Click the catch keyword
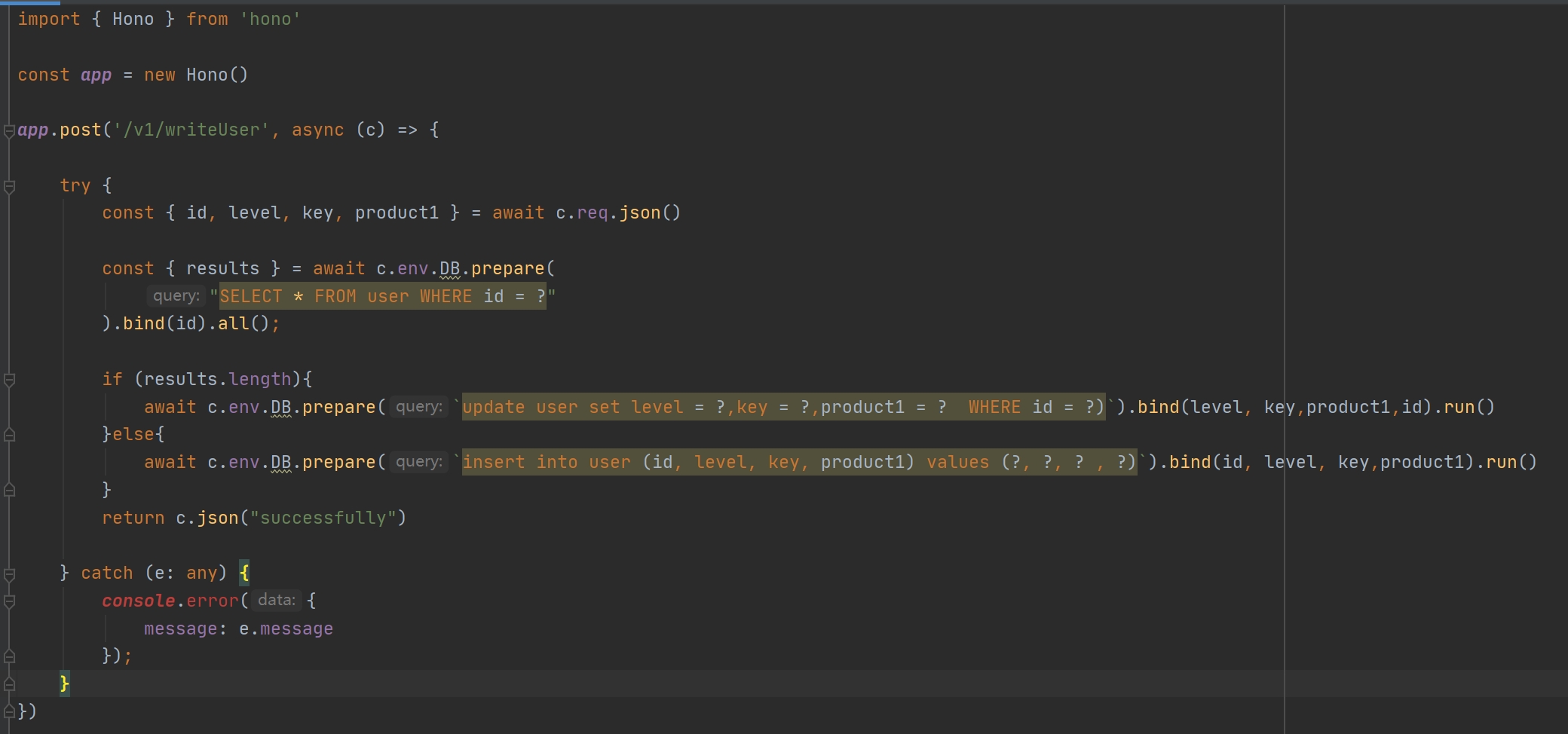The image size is (1568, 734). (107, 573)
